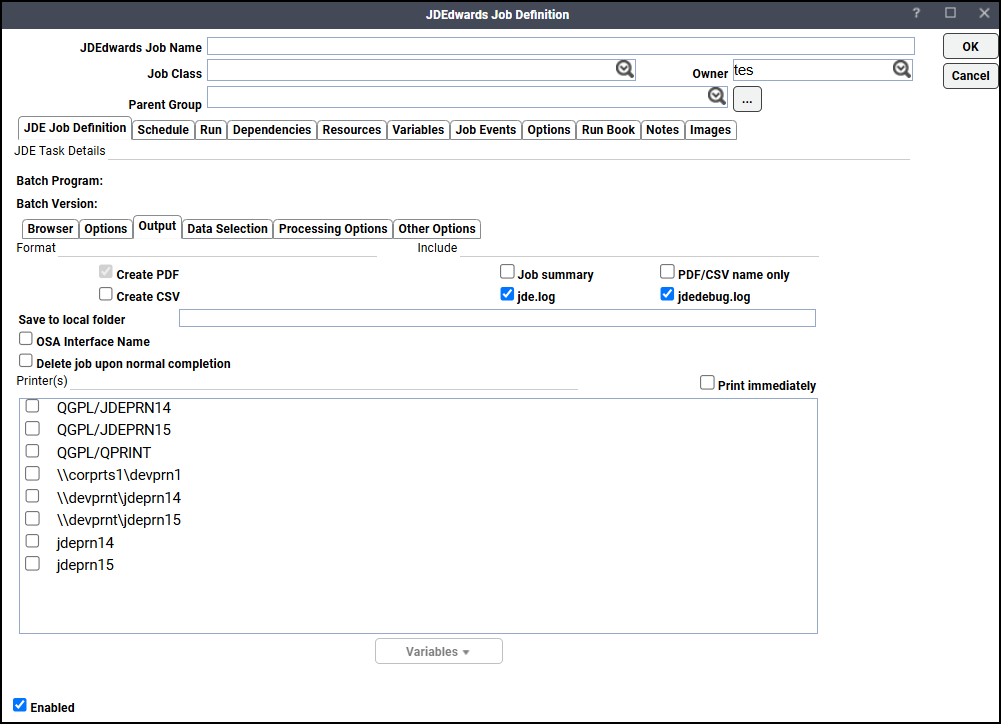Focus the Save to local folder field
Screen dimensions: 1001x724
496,319
